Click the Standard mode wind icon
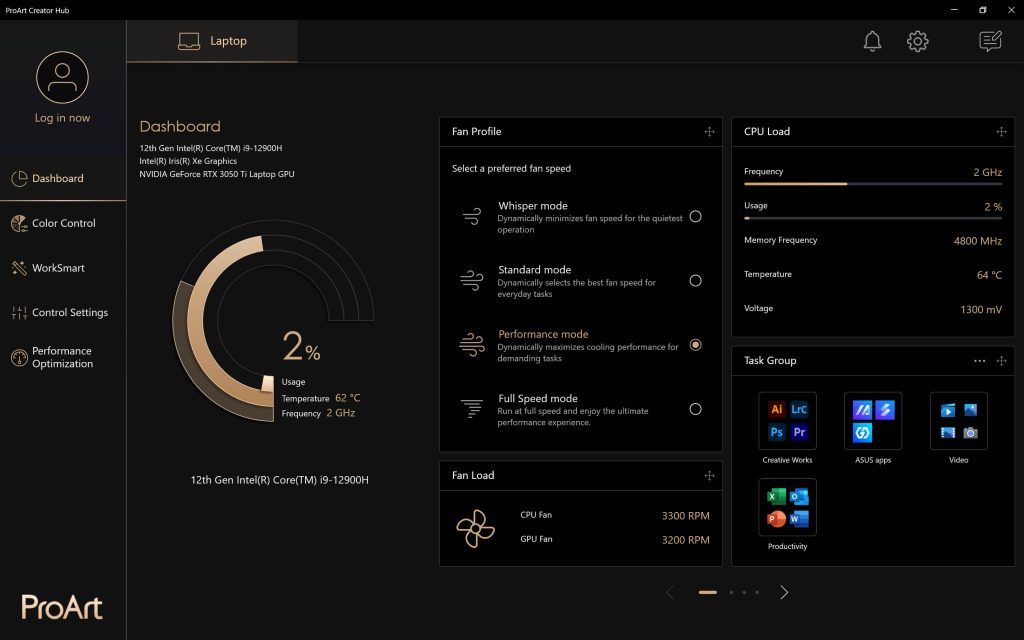The image size is (1024, 640). tap(472, 280)
